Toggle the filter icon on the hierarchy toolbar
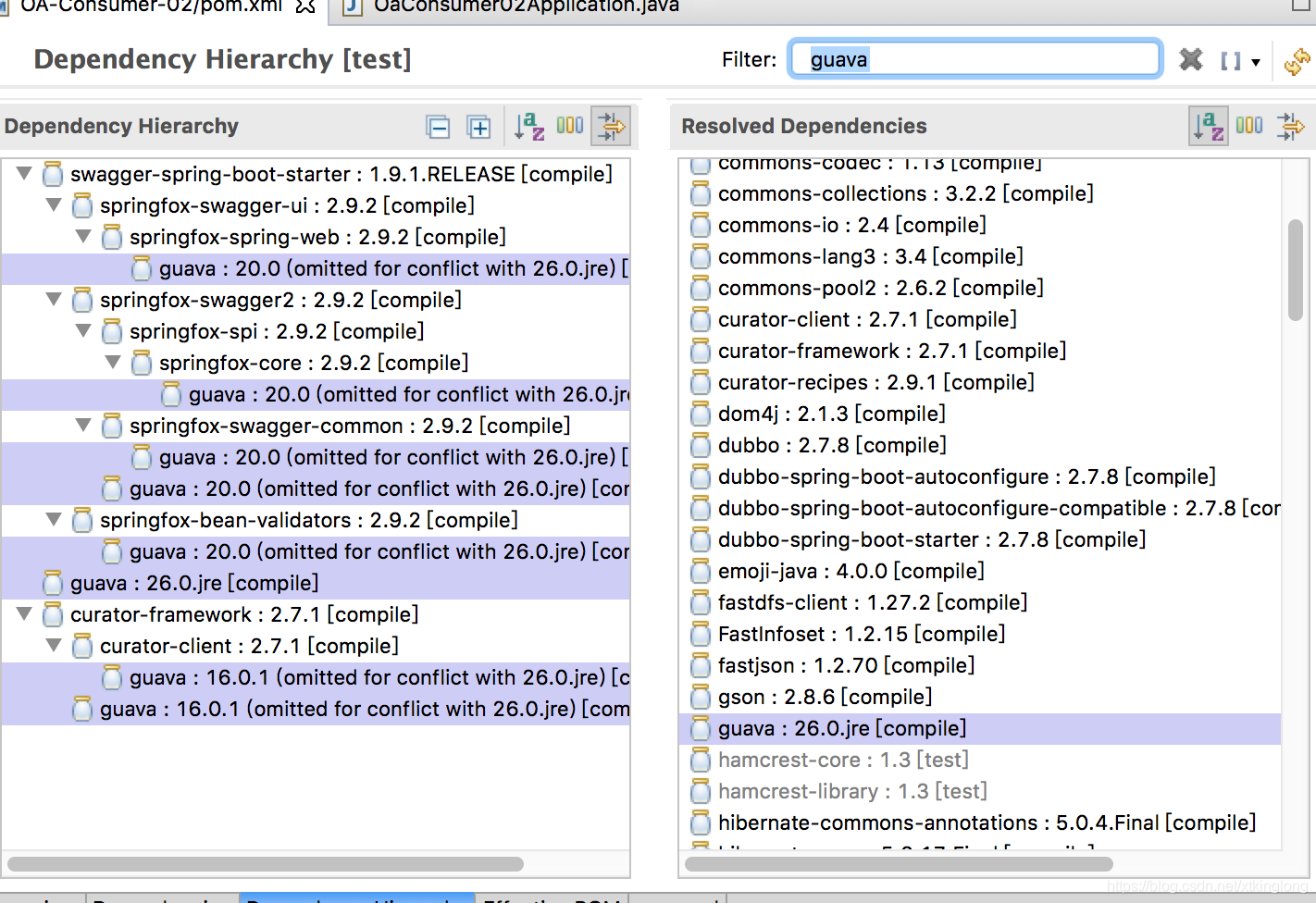The height and width of the screenshot is (903, 1316). [610, 126]
